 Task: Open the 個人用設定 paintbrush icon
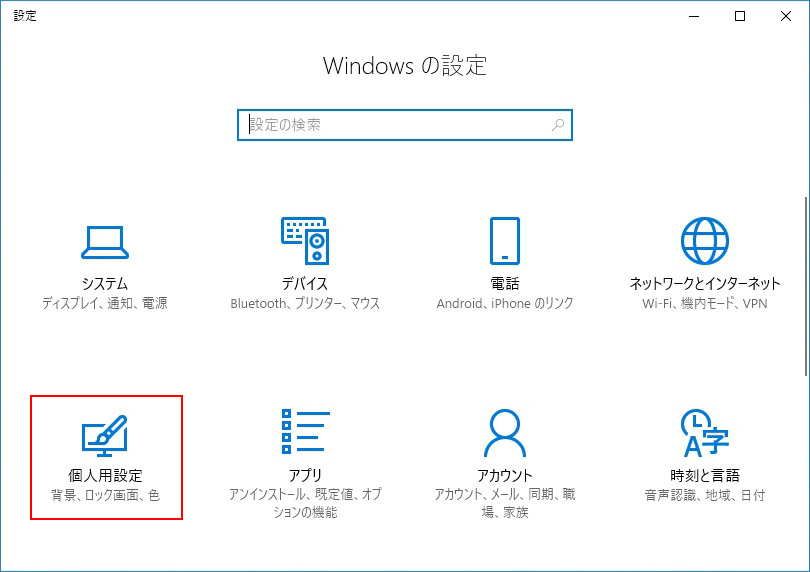coord(105,436)
